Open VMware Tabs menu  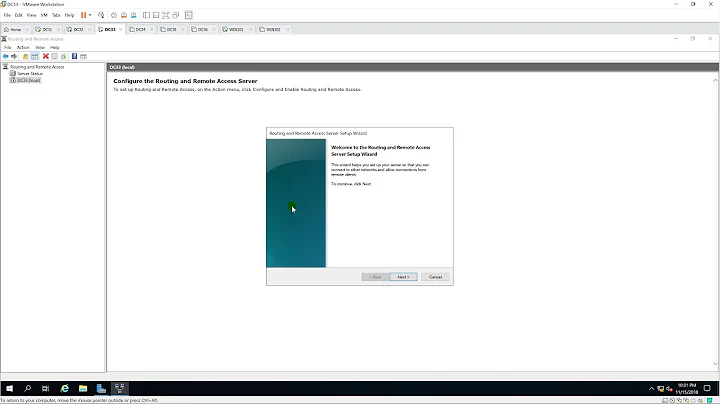pos(56,15)
